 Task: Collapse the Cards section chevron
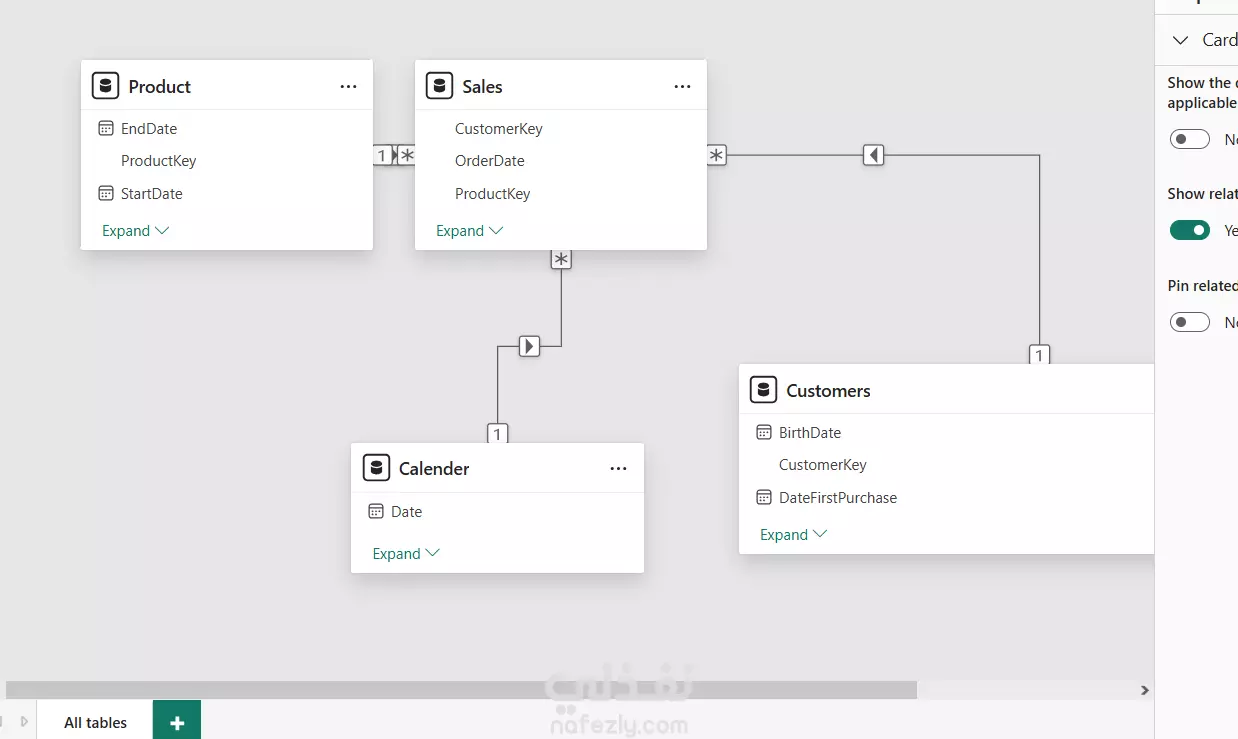click(x=1181, y=40)
